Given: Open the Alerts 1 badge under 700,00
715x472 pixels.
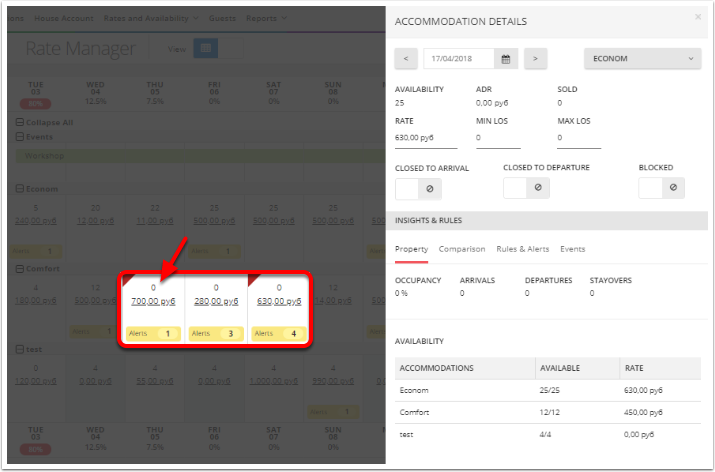Looking at the screenshot, I should tap(153, 333).
